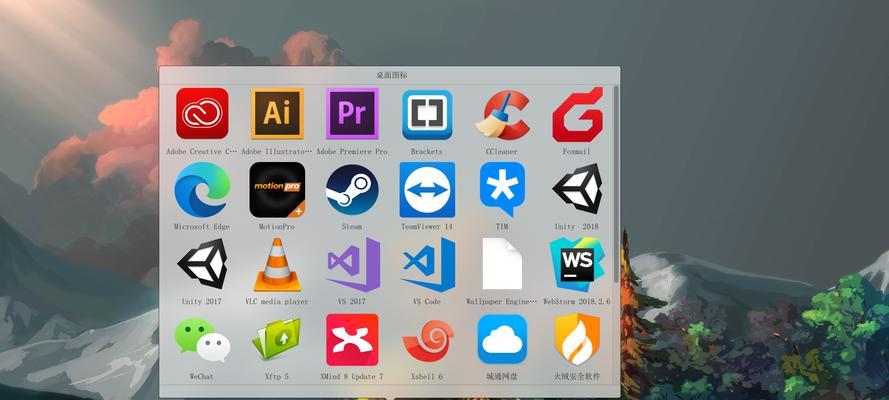Image resolution: width=889 pixels, height=400 pixels.
Task: Click the VLC media player label
Action: click(x=277, y=301)
